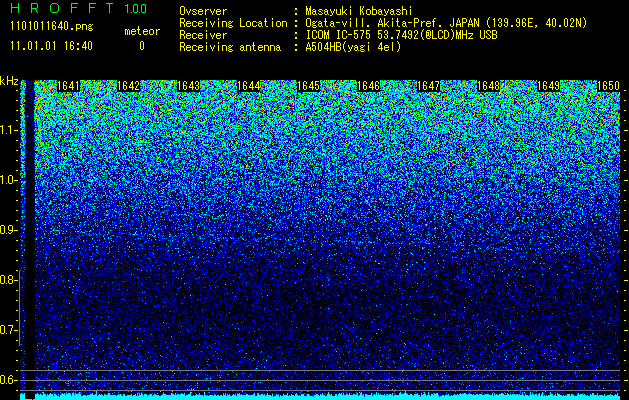This screenshot has height=400, width=629.
Task: Click the 1646 time marker
Action: (368, 86)
